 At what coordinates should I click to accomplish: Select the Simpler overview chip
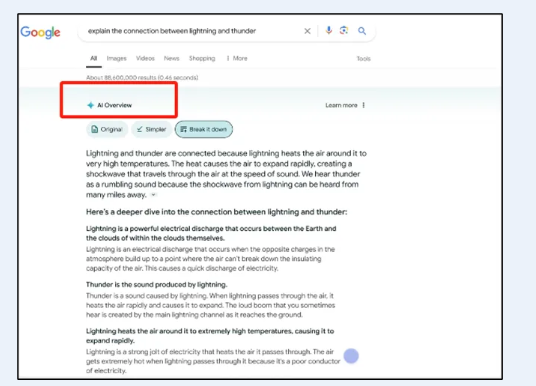coord(151,129)
